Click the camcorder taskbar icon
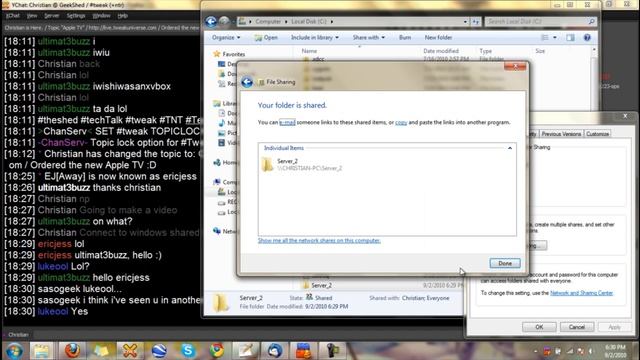The width and height of the screenshot is (640, 360). (x=332, y=351)
